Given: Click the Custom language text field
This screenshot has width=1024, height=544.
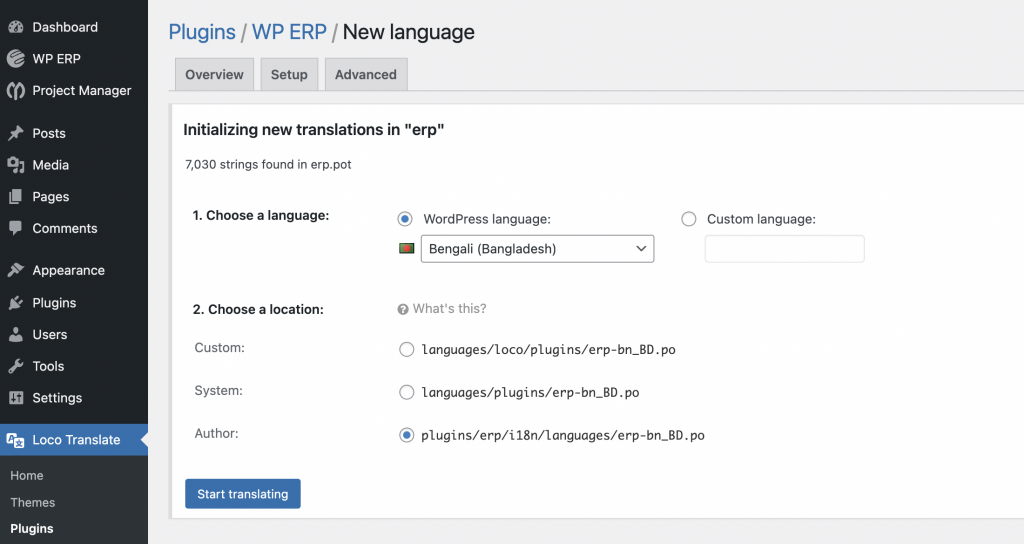Looking at the screenshot, I should coord(784,249).
